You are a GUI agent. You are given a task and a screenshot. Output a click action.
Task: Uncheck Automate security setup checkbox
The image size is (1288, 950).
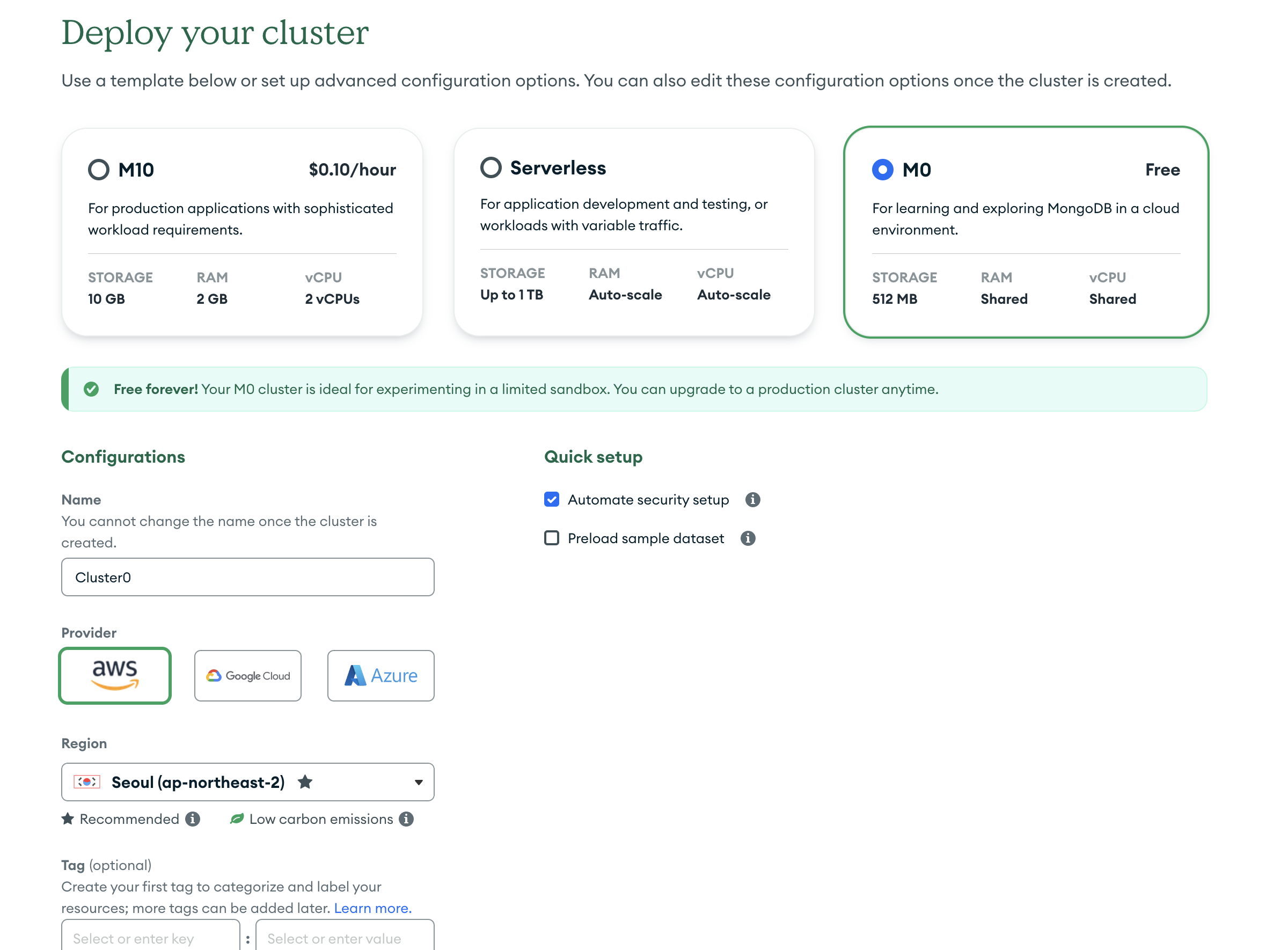pyautogui.click(x=552, y=499)
